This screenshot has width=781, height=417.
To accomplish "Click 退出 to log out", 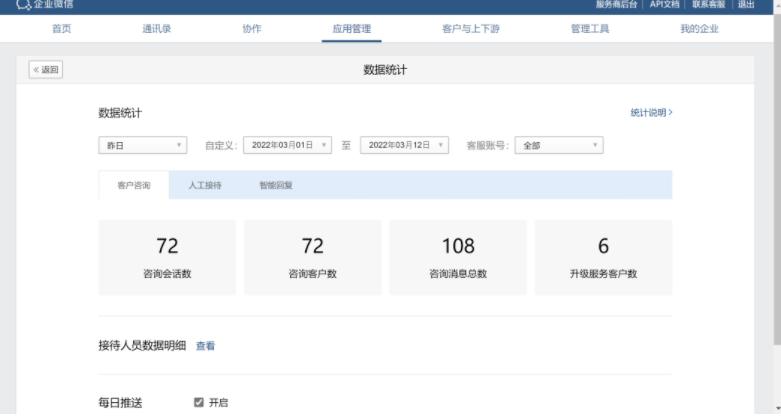I will coord(746,4).
